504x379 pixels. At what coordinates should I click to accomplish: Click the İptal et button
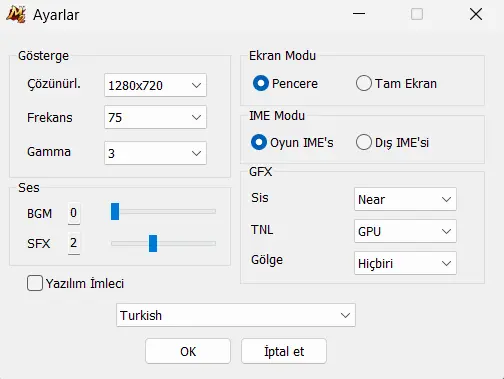click(x=284, y=351)
